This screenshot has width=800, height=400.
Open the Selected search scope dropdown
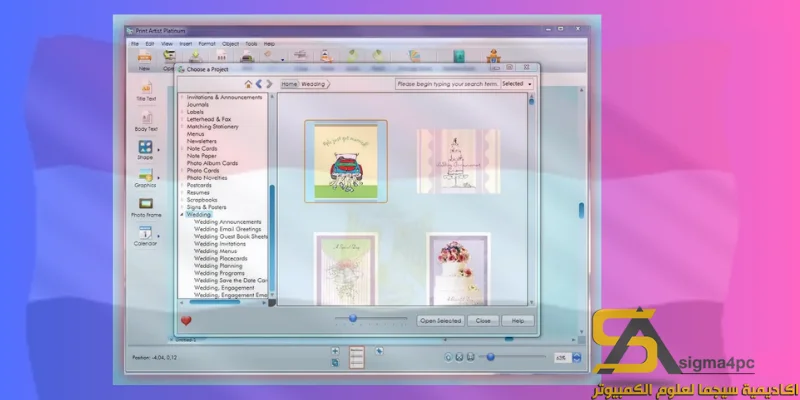[x=517, y=84]
